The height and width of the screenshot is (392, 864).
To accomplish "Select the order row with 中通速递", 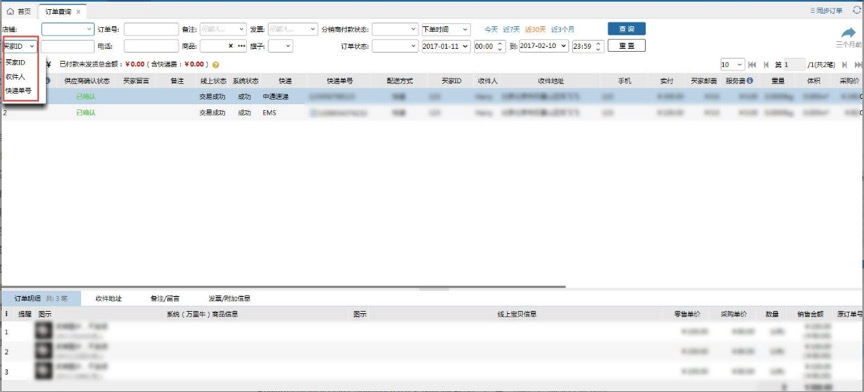I will point(432,96).
